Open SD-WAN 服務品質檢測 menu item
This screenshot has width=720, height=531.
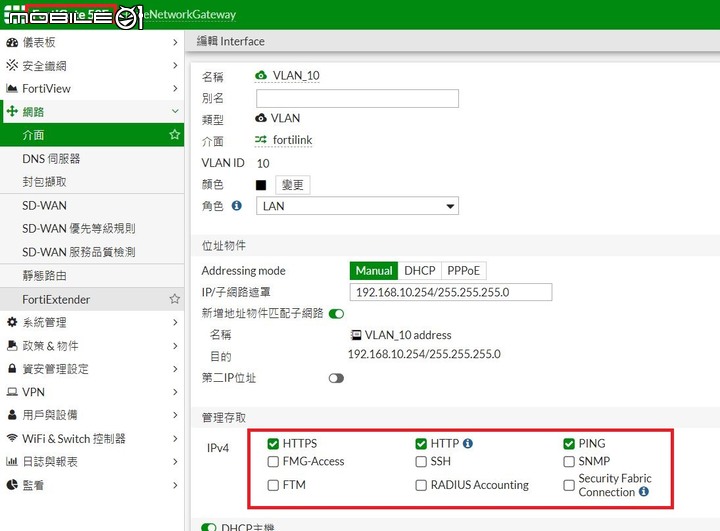point(92,252)
